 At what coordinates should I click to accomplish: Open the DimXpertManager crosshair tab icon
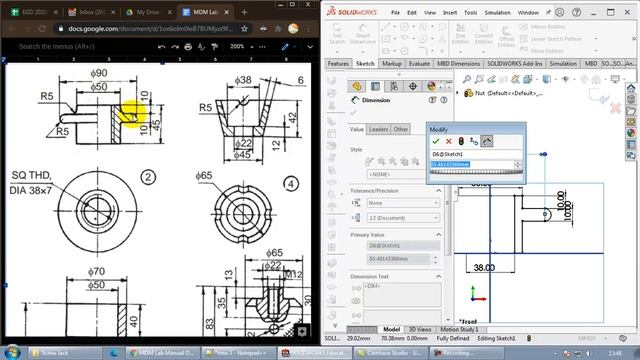click(413, 86)
